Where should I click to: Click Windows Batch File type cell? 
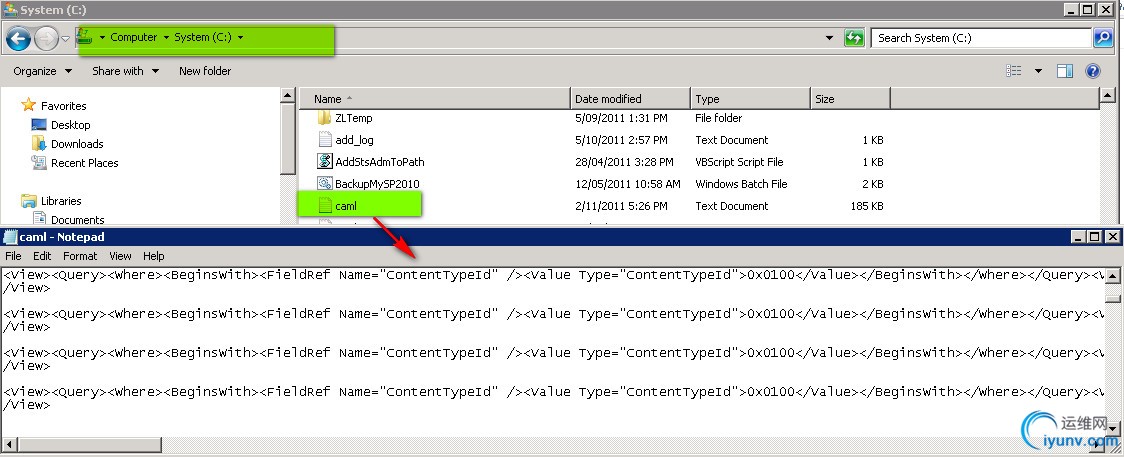(741, 184)
